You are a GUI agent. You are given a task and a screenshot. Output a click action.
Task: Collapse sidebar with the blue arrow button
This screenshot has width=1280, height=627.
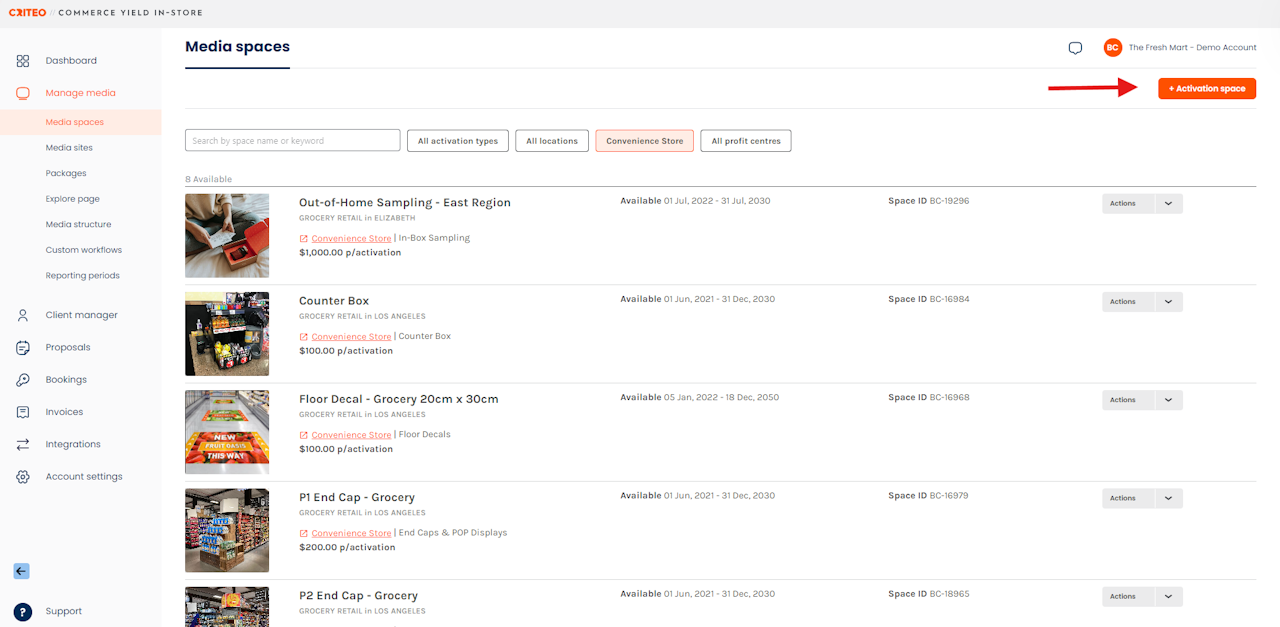point(21,571)
